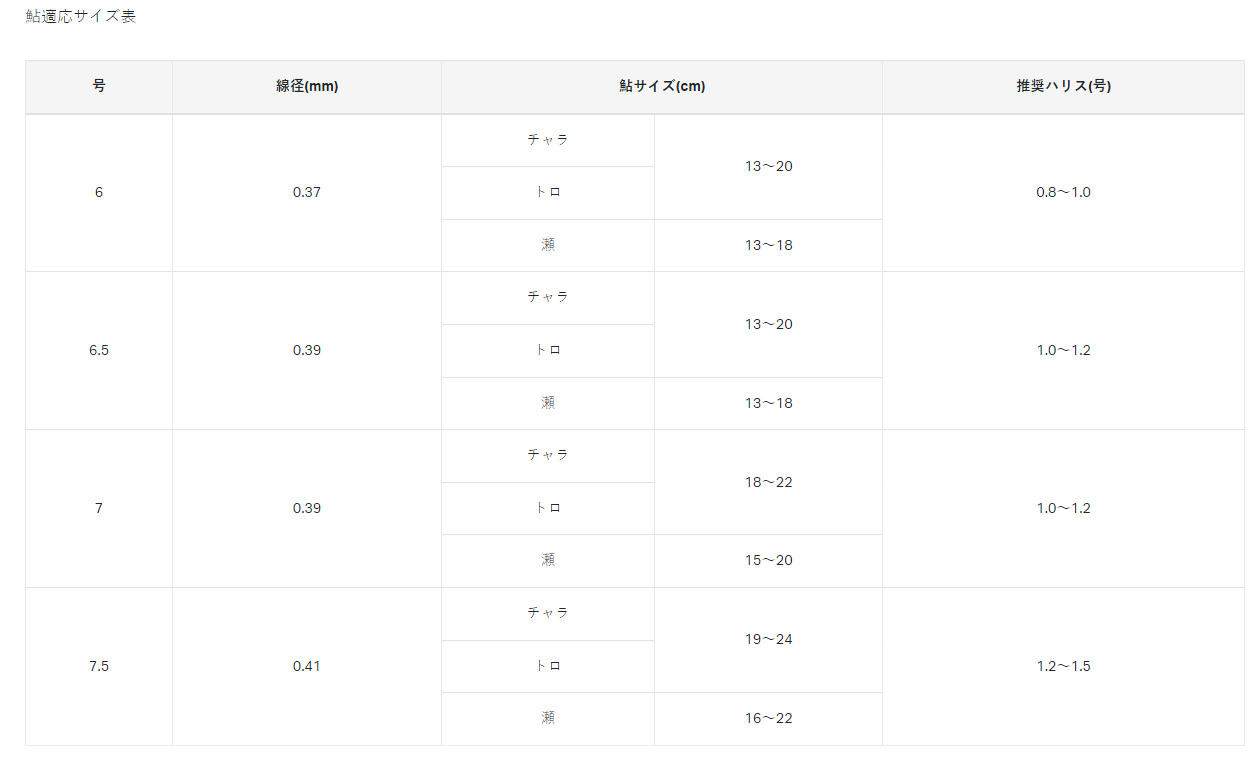Click the 鮎サイズ(cm) column header
The image size is (1255, 759).
(662, 86)
